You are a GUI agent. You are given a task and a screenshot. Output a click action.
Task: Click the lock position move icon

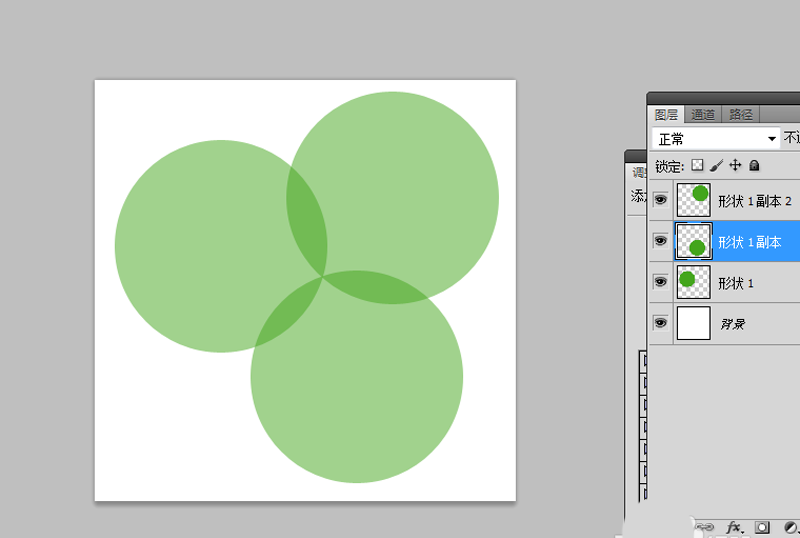735,165
